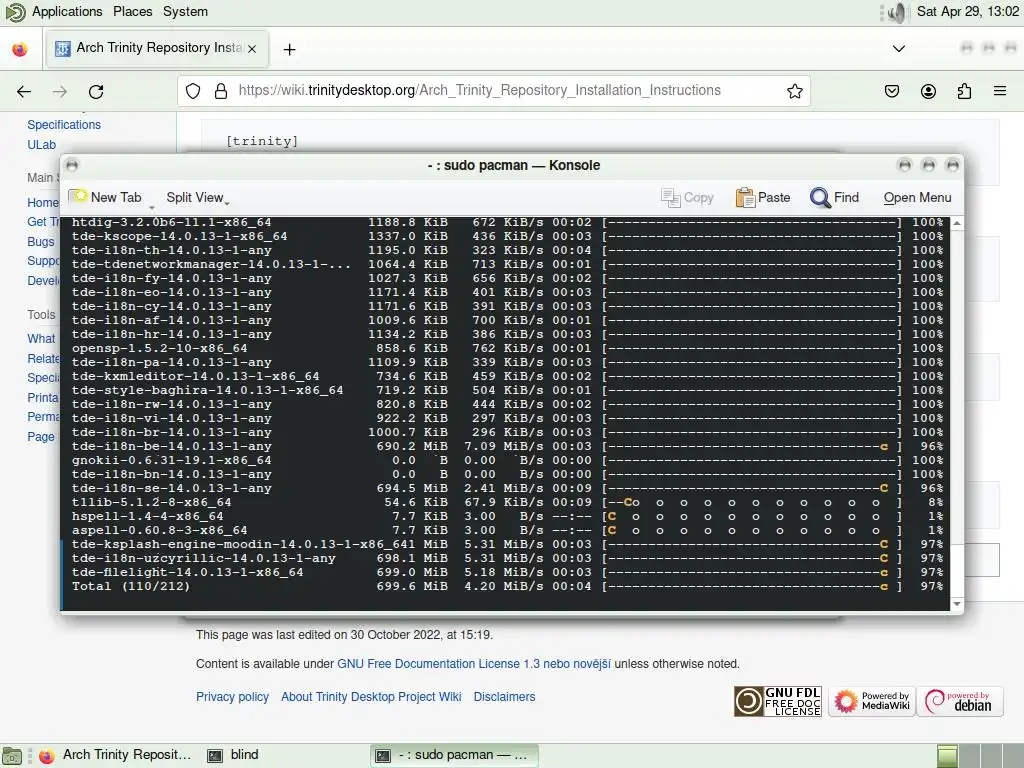Open the Pocket save icon
This screenshot has height=768, width=1024.
coord(891,91)
